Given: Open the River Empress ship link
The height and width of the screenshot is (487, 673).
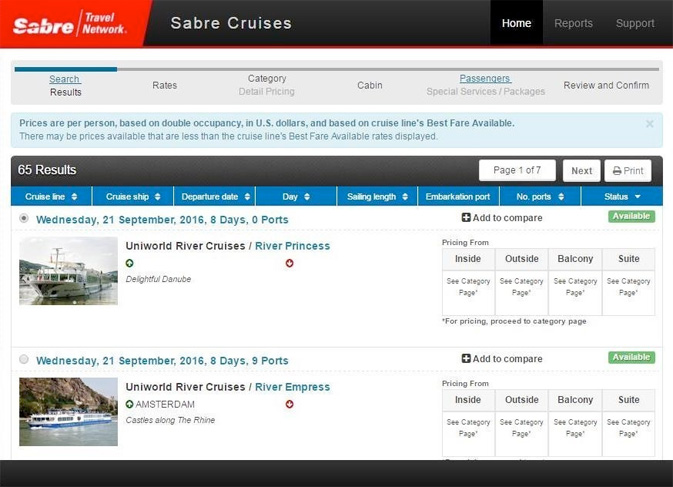Looking at the screenshot, I should (x=292, y=387).
